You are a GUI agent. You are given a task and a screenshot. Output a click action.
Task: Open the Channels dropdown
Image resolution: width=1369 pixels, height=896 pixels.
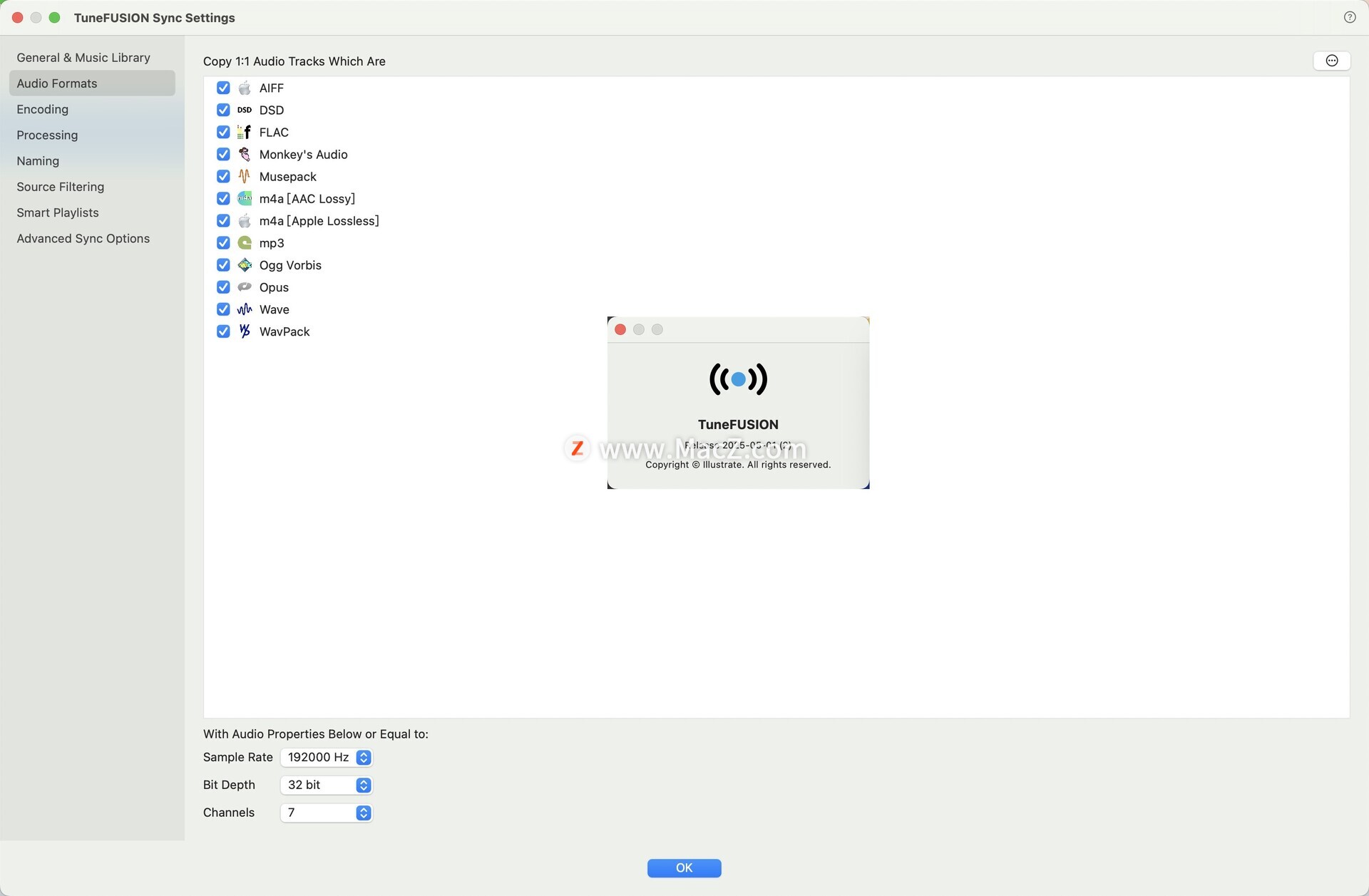(x=327, y=813)
